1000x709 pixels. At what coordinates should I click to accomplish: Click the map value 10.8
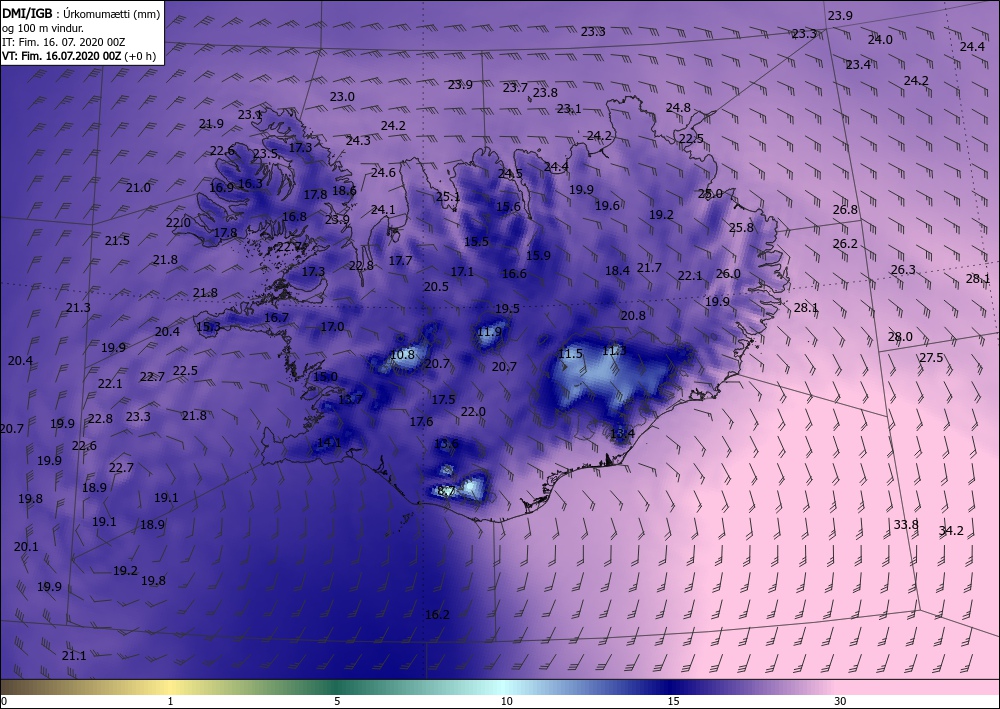click(x=402, y=354)
